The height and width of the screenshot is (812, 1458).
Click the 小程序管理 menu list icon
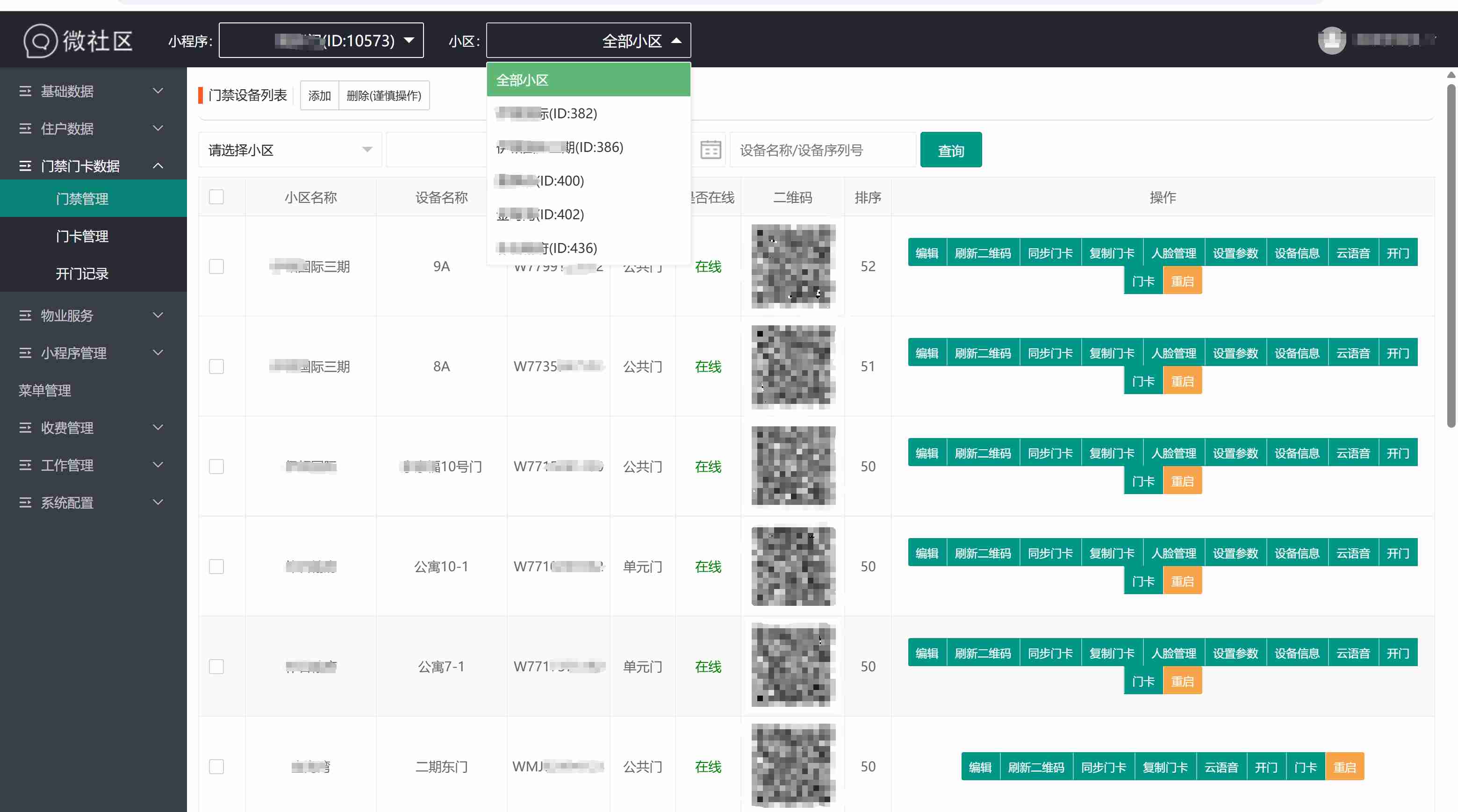point(25,352)
